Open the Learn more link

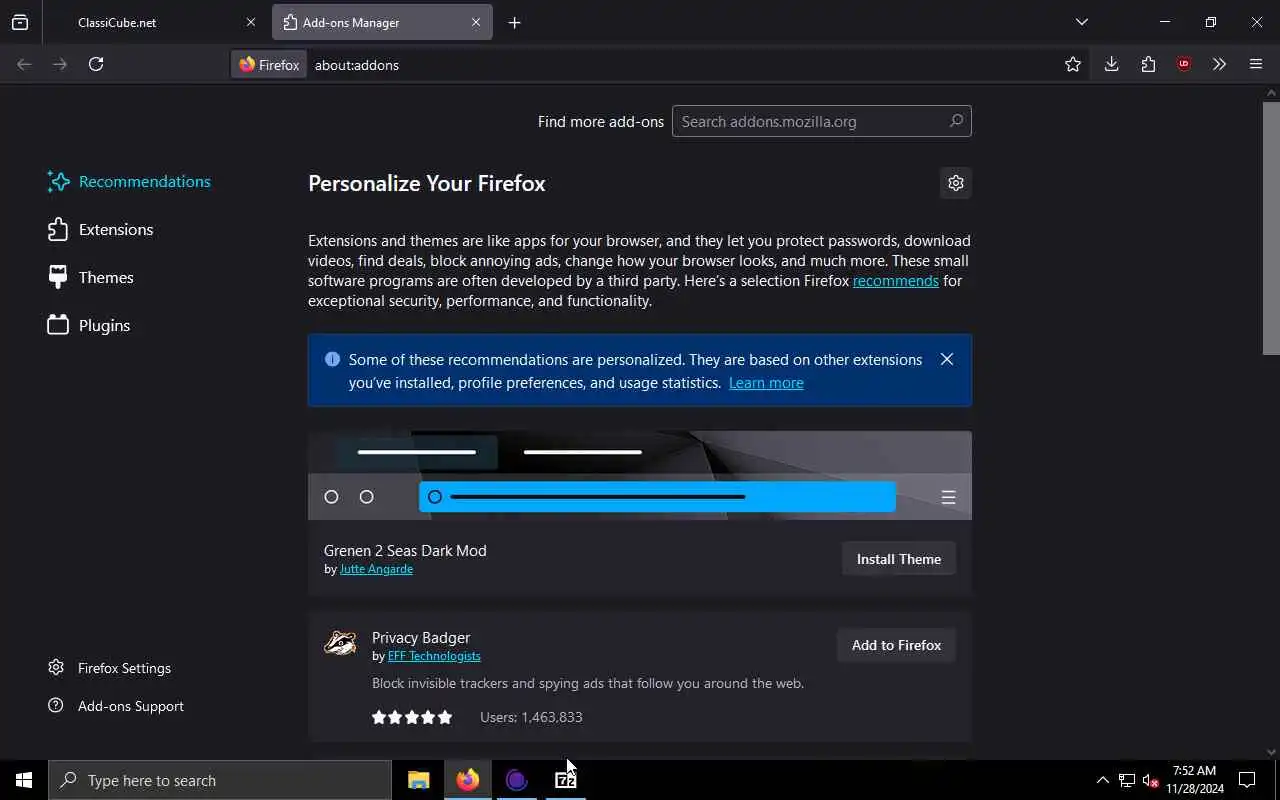coord(766,383)
